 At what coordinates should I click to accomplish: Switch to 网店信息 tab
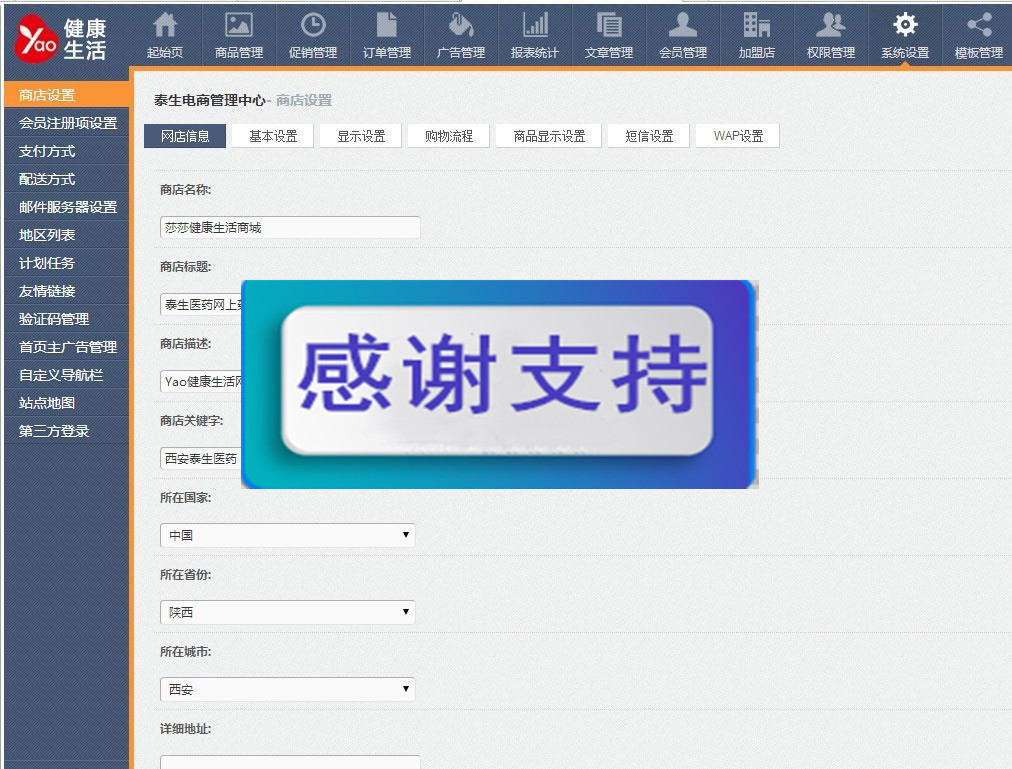pos(185,136)
